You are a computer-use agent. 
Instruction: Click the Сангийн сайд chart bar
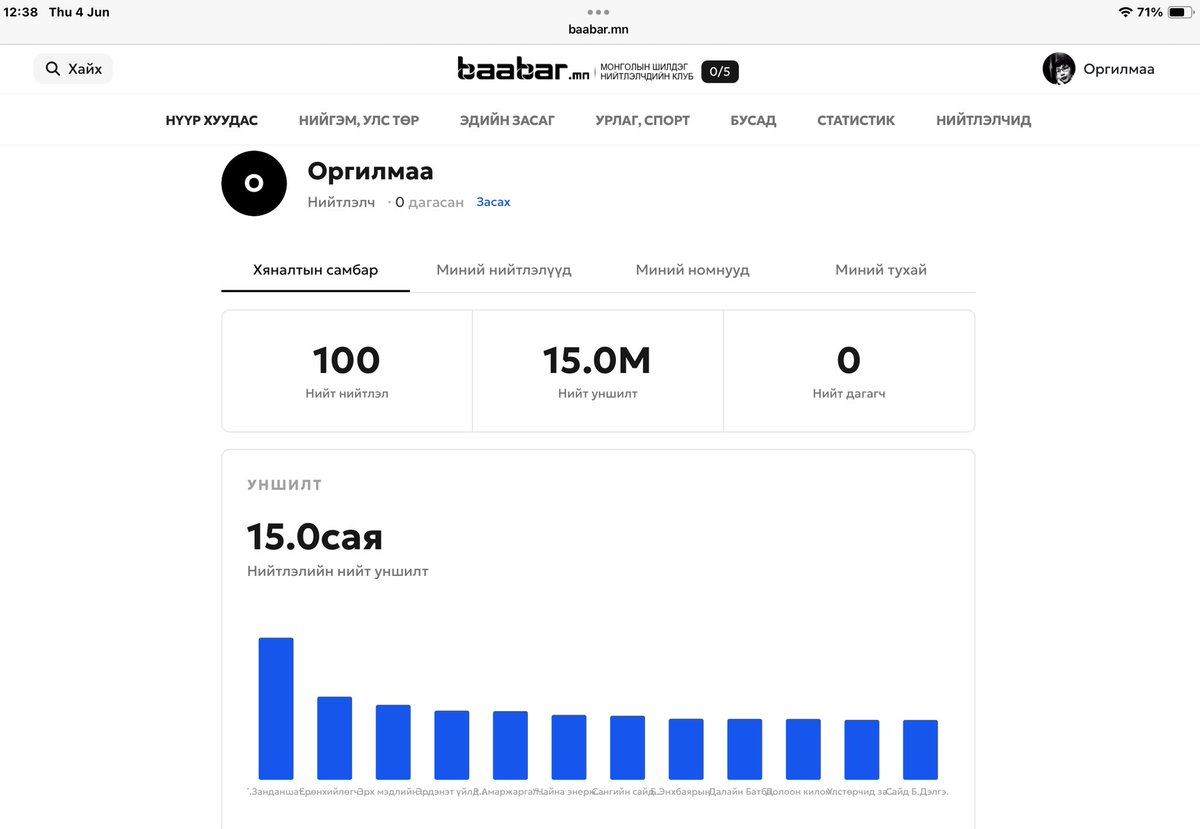point(628,748)
